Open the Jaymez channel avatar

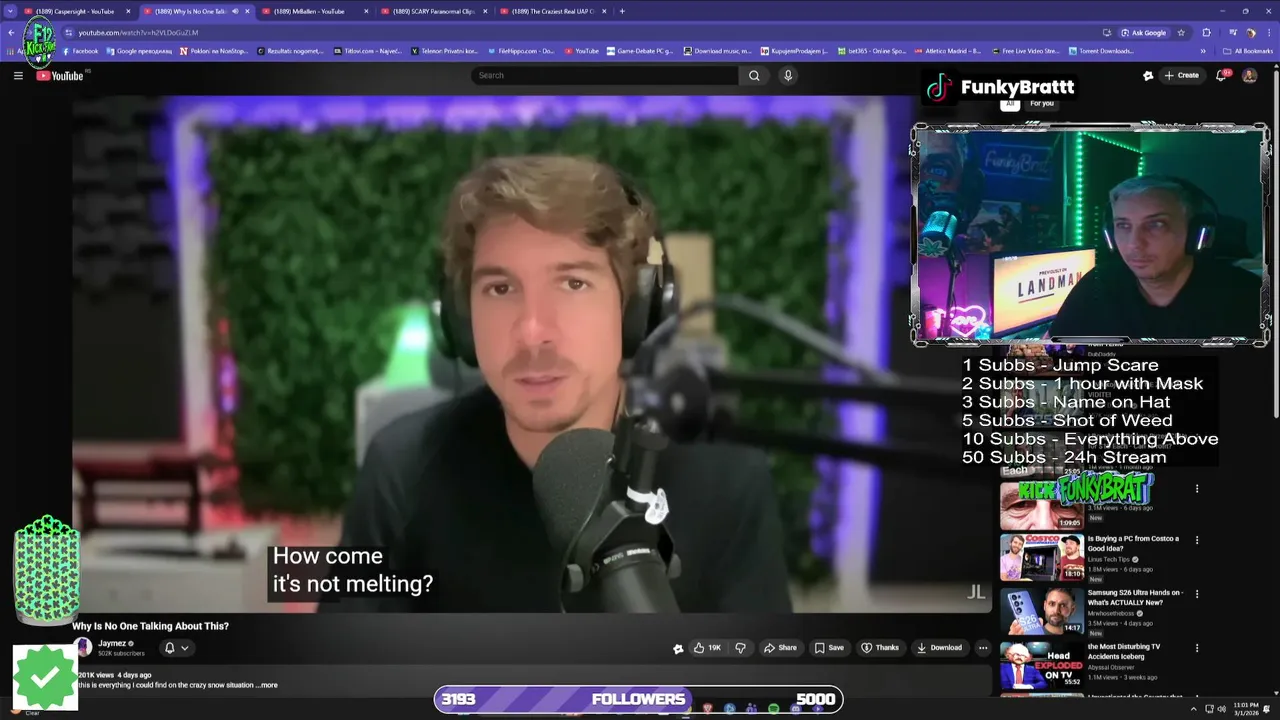(x=84, y=648)
